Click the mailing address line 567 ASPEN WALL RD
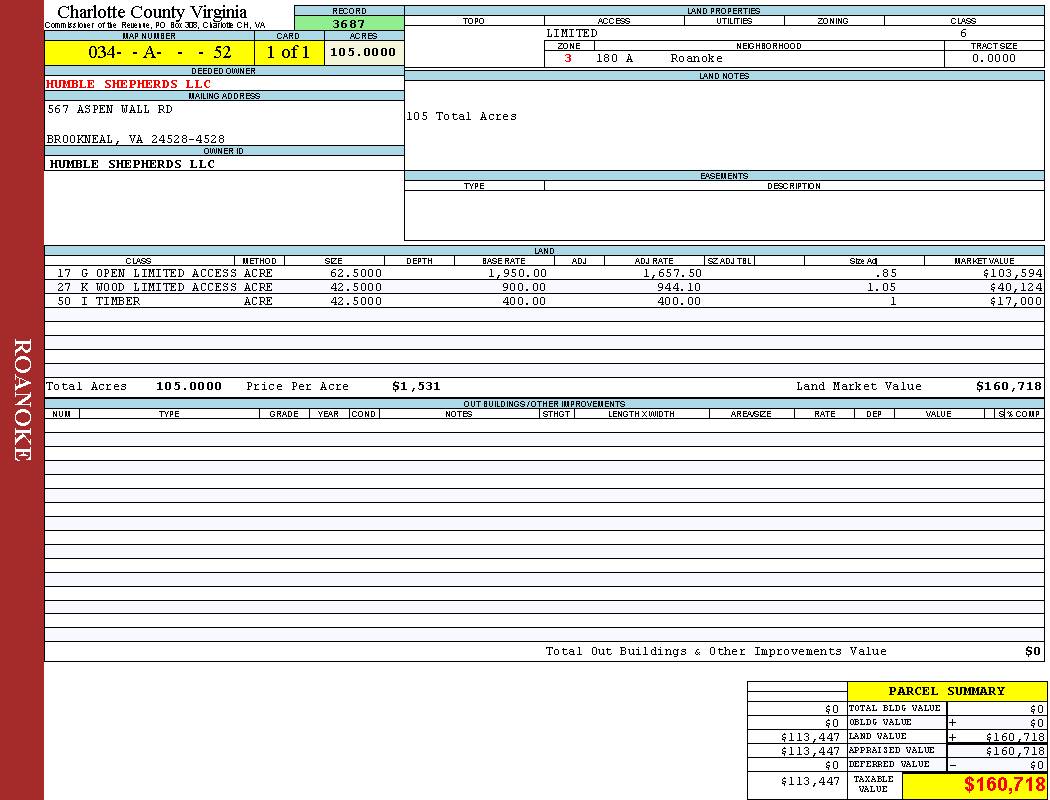Viewport: 1050px width, 800px height. (110, 109)
